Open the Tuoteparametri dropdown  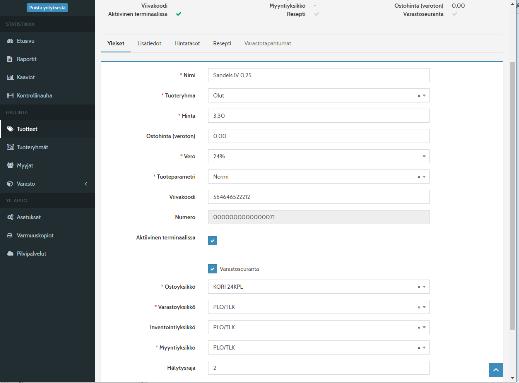(319, 177)
